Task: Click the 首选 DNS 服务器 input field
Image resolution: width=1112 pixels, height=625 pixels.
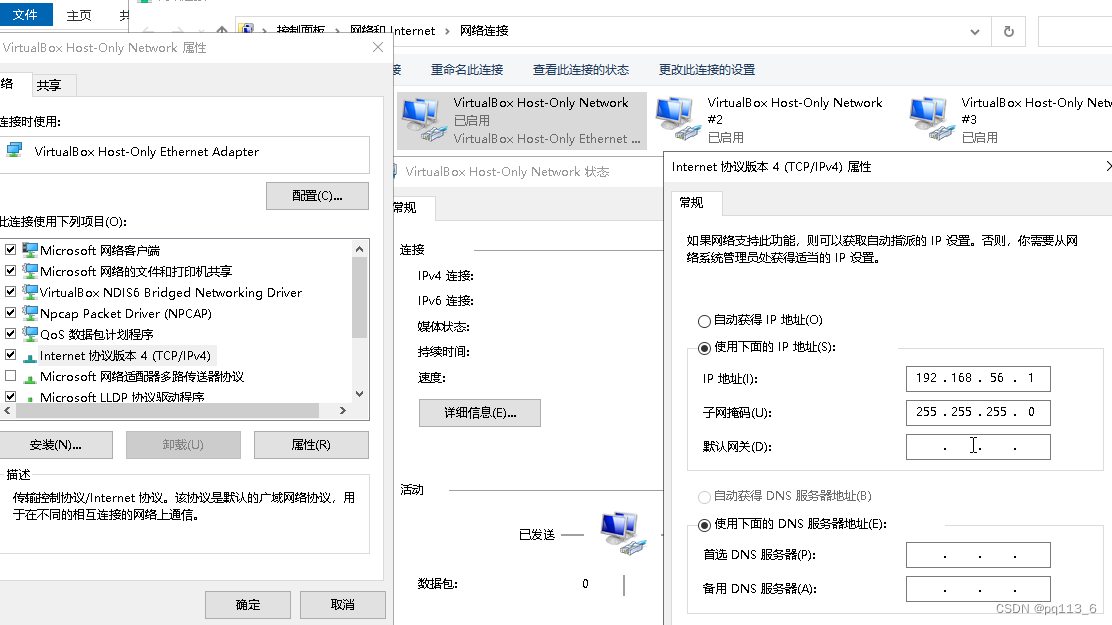Action: [978, 555]
